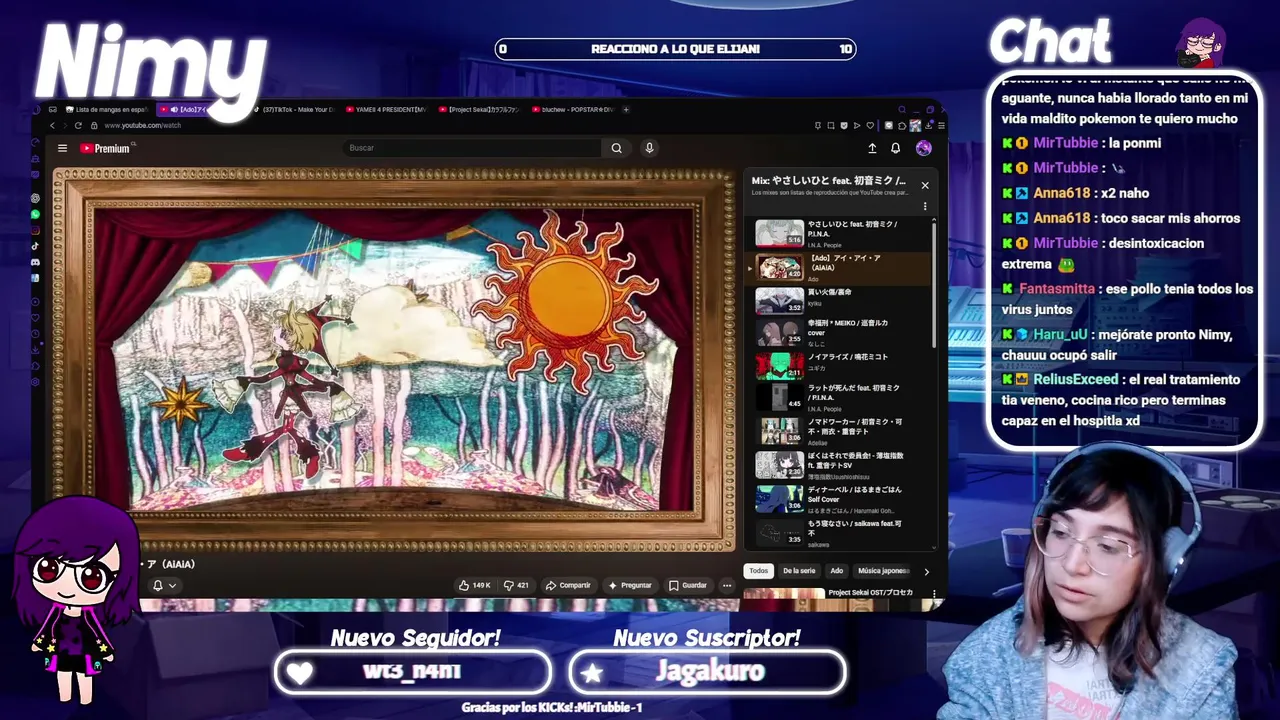Switch to YAMEII 4 PRESIDENT browser tab
The image size is (1280, 720).
point(386,109)
